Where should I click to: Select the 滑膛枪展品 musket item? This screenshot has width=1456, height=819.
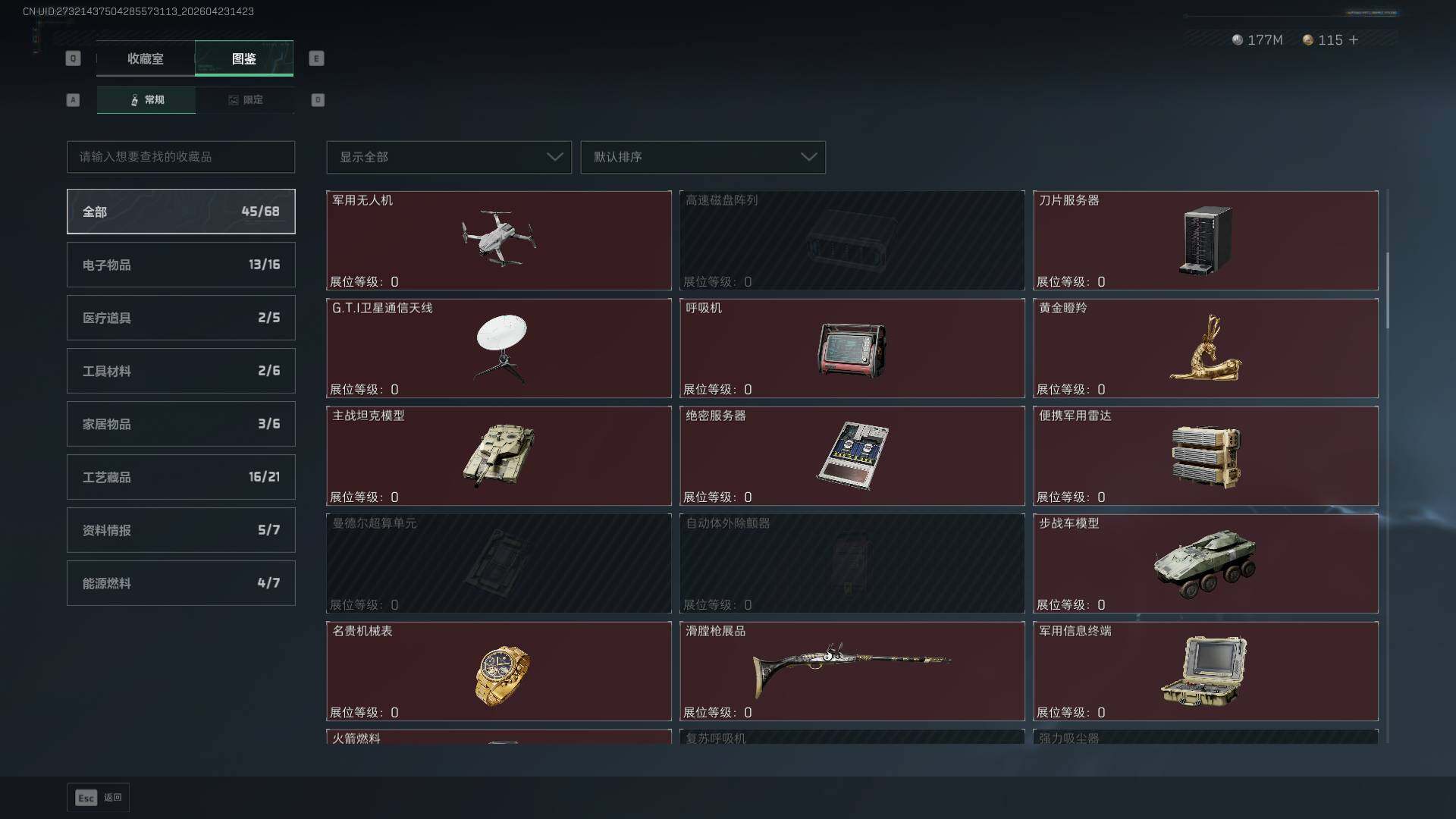point(852,671)
